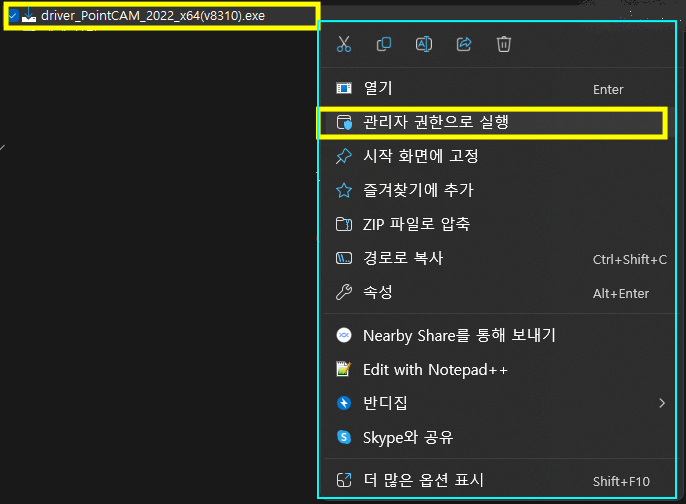The width and height of the screenshot is (686, 504).
Task: Select Skype와 공유
Action: coord(498,437)
